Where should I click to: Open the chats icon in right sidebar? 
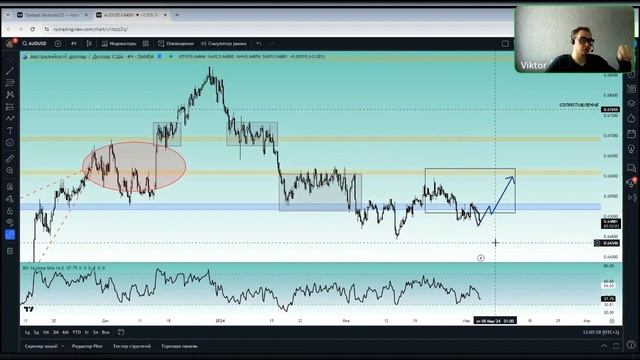click(631, 167)
